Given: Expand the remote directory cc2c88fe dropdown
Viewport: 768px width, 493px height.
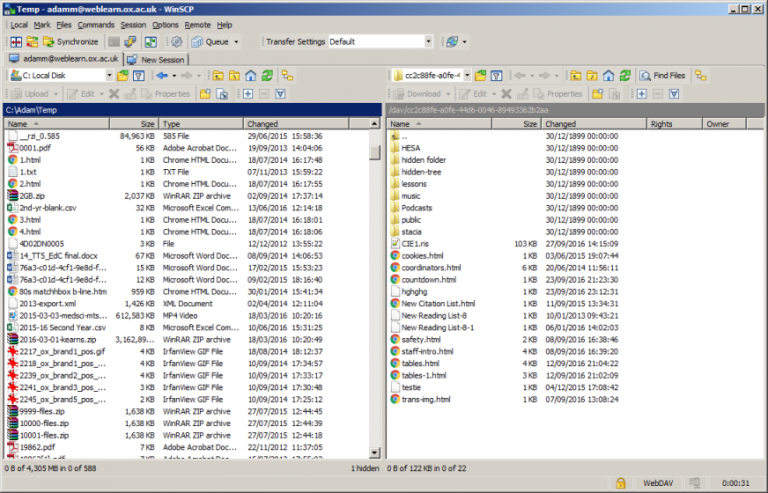Looking at the screenshot, I should [466, 75].
